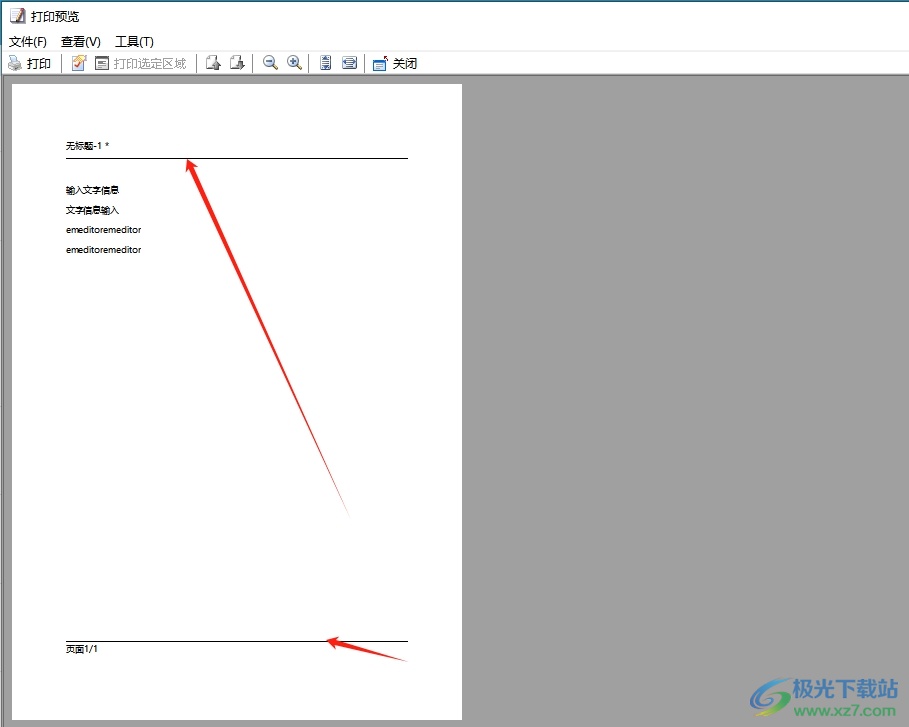The image size is (909, 727).
Task: Click the previewed page thumbnail
Action: (x=237, y=402)
